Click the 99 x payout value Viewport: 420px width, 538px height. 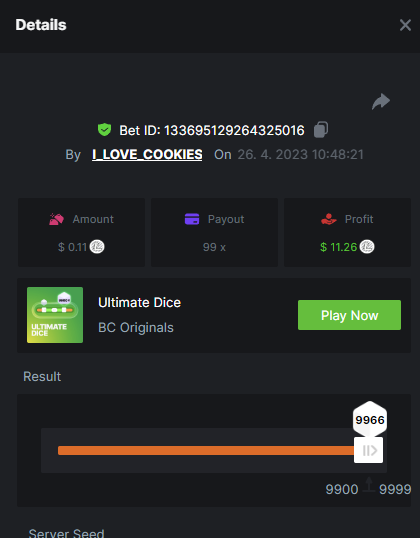coord(214,247)
